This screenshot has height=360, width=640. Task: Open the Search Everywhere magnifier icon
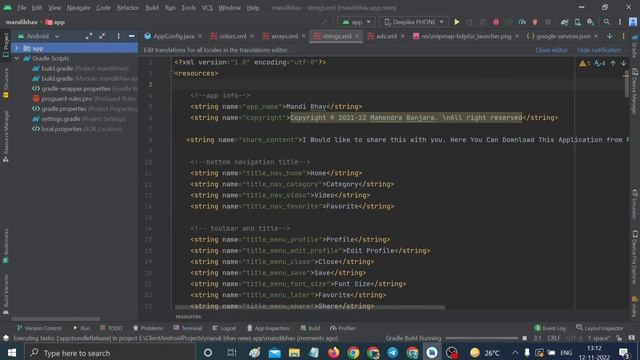(607, 22)
